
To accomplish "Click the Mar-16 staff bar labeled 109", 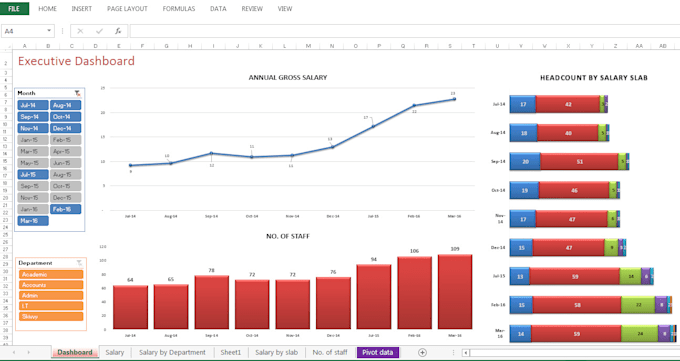I will 455,292.
